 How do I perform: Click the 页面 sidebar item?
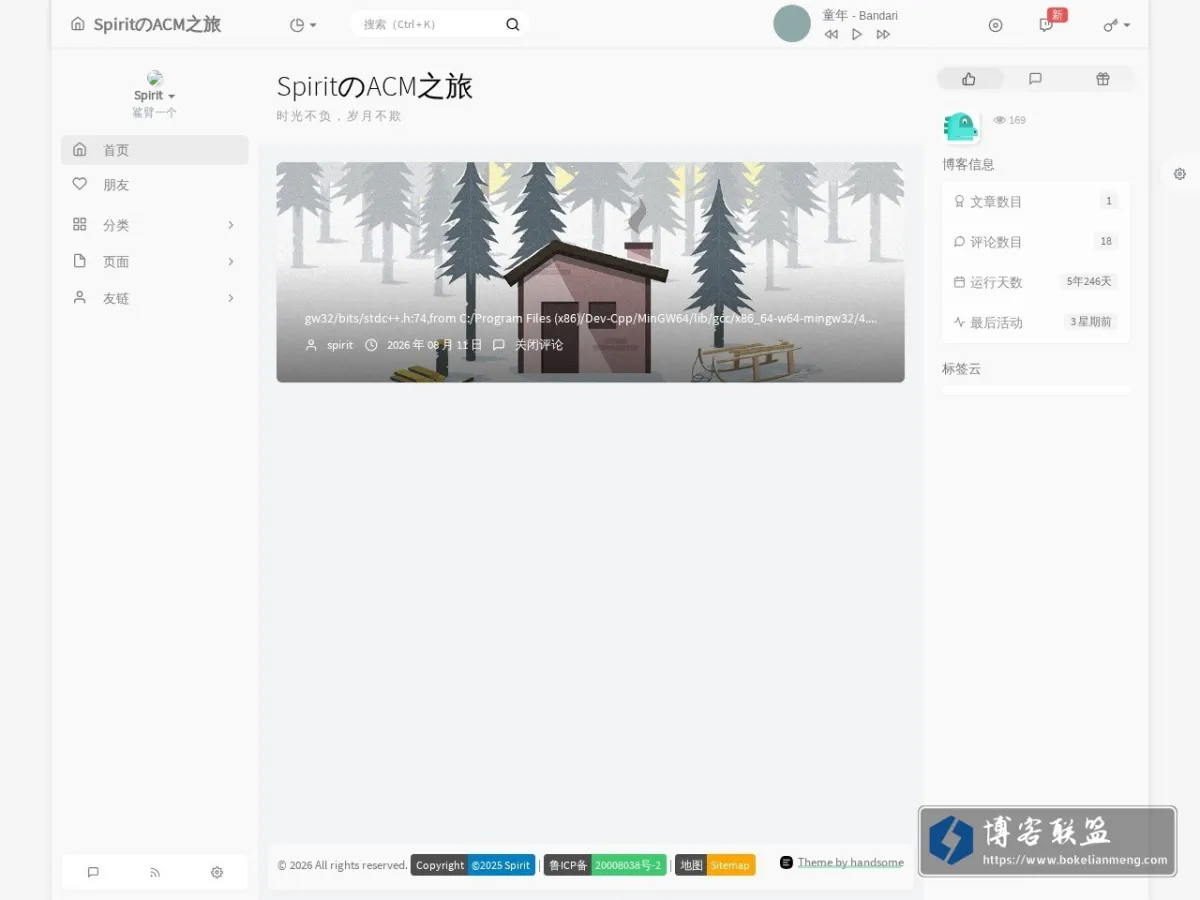pyautogui.click(x=155, y=261)
